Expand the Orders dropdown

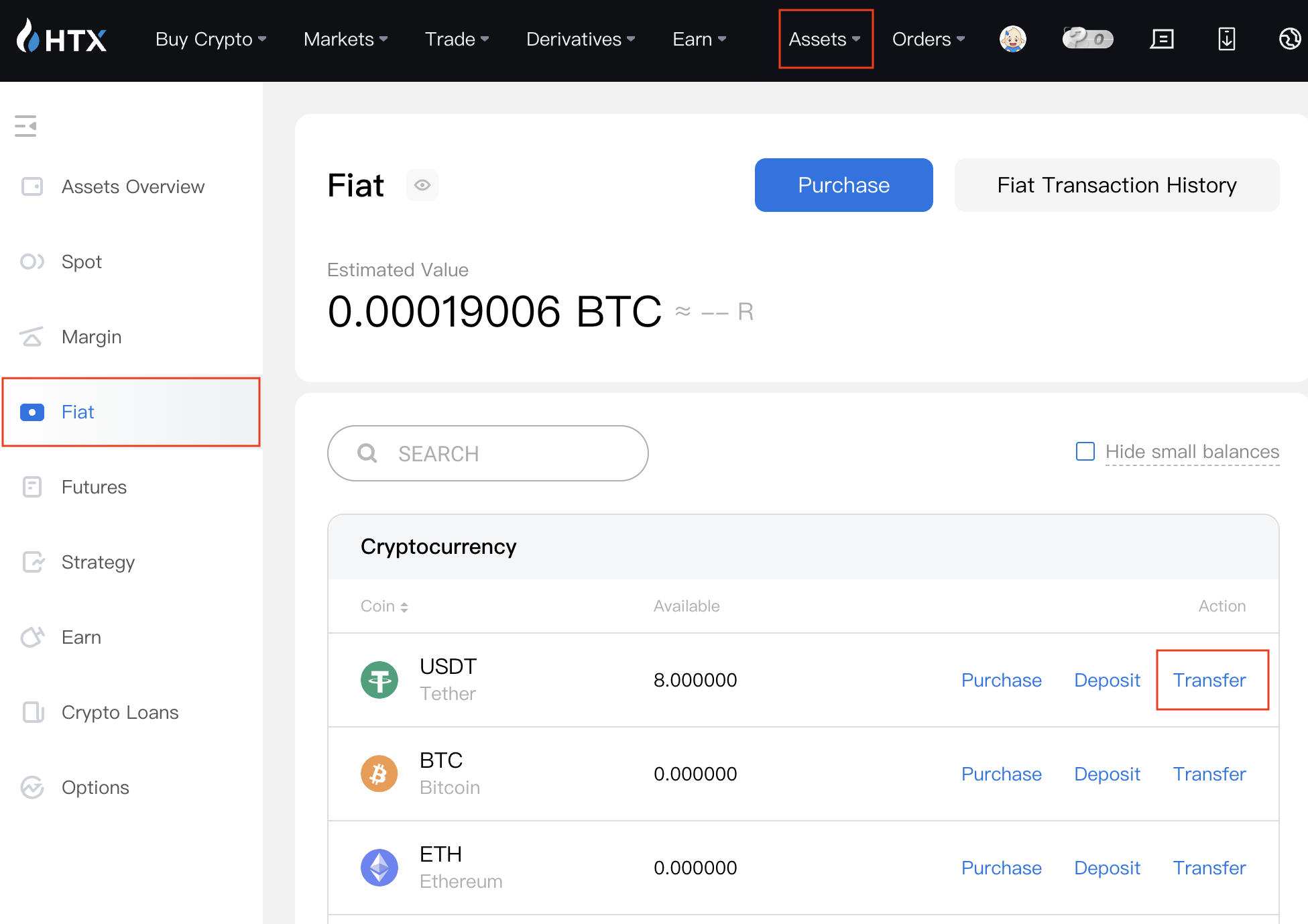929,39
